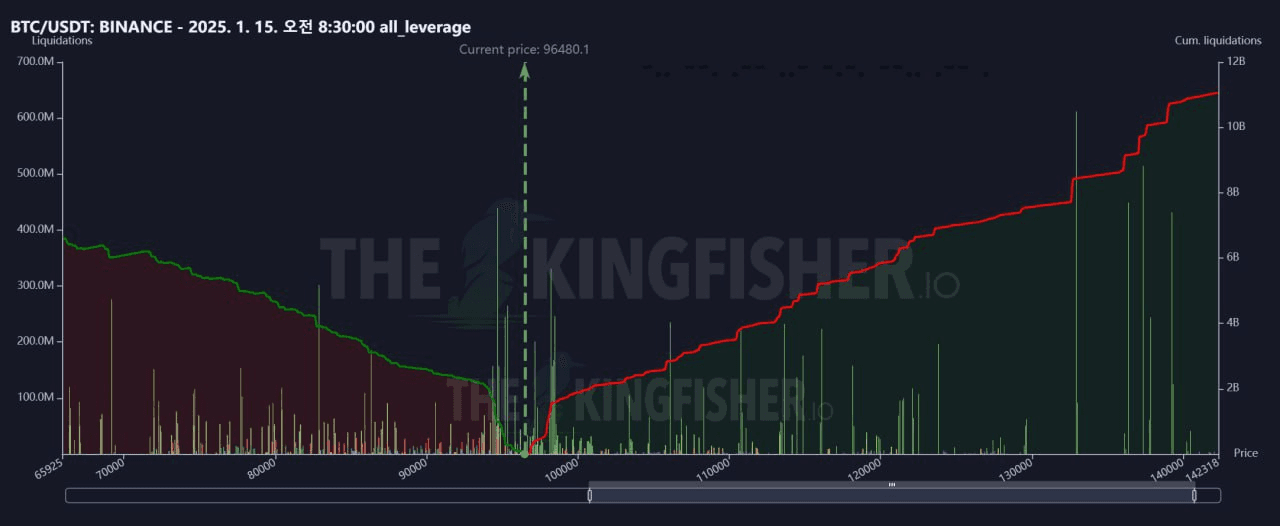Click the 'Cum. liquidations' right axis title

[x=1219, y=41]
